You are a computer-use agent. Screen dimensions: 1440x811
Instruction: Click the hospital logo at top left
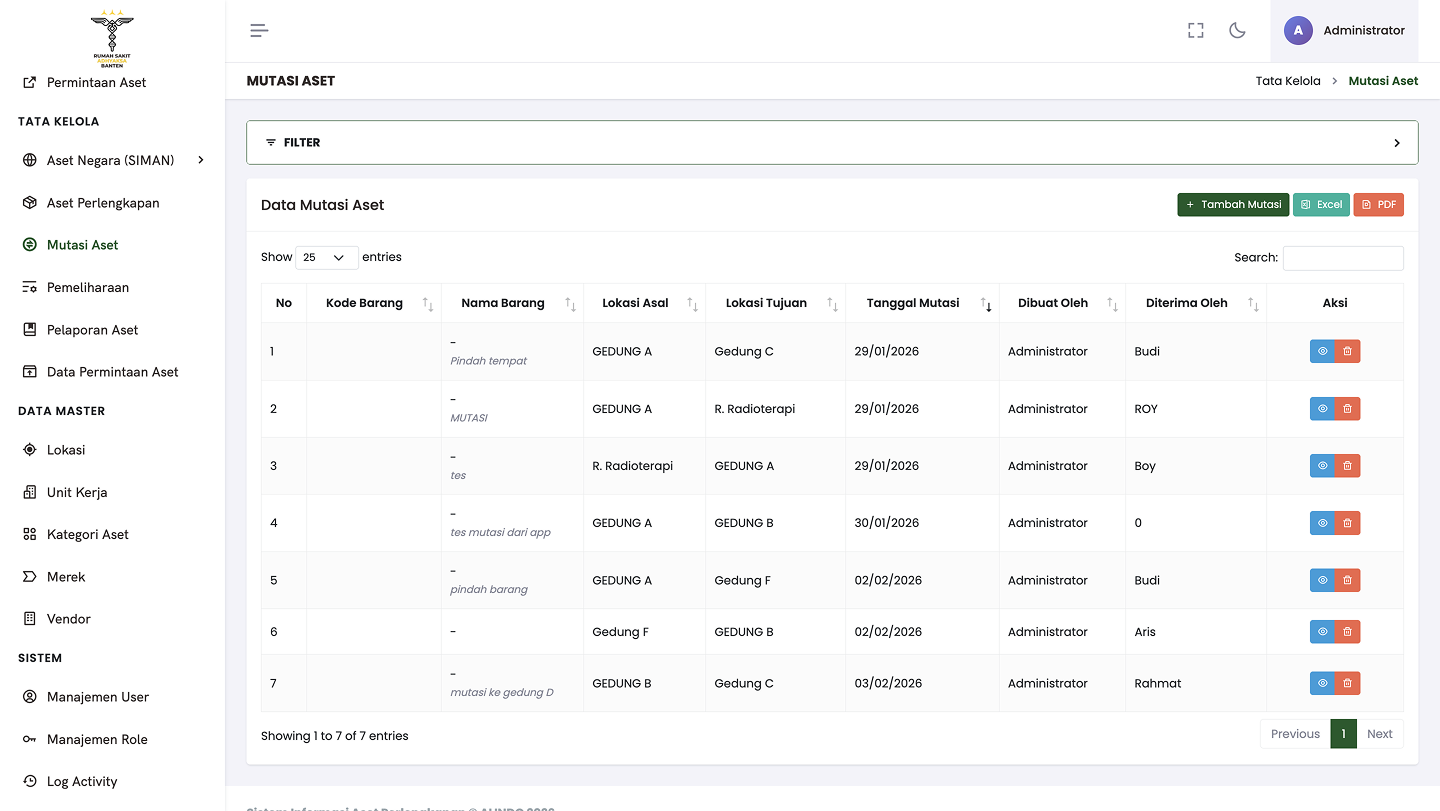tap(112, 39)
